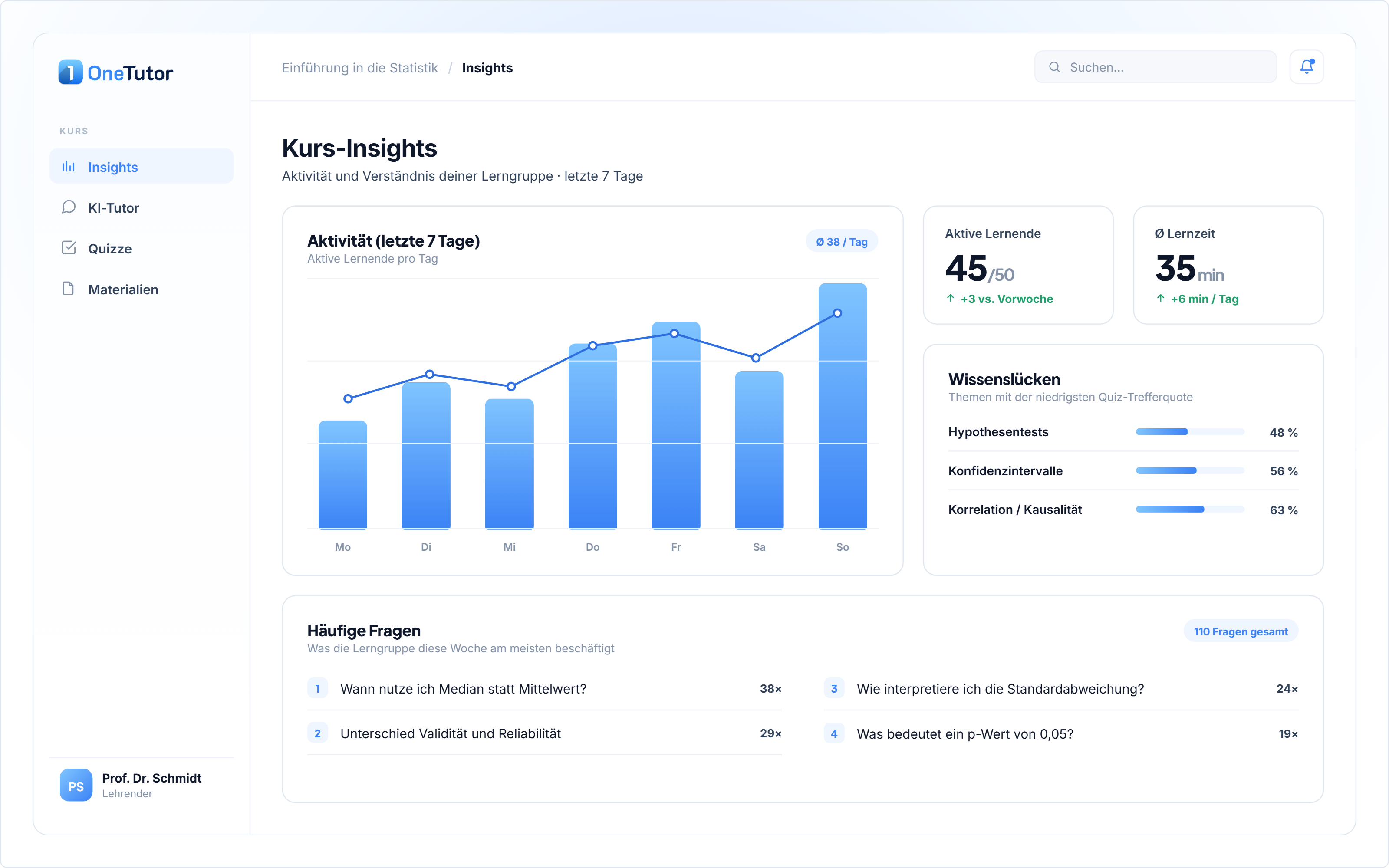The height and width of the screenshot is (868, 1389).
Task: Click the "38×" count value
Action: click(771, 688)
